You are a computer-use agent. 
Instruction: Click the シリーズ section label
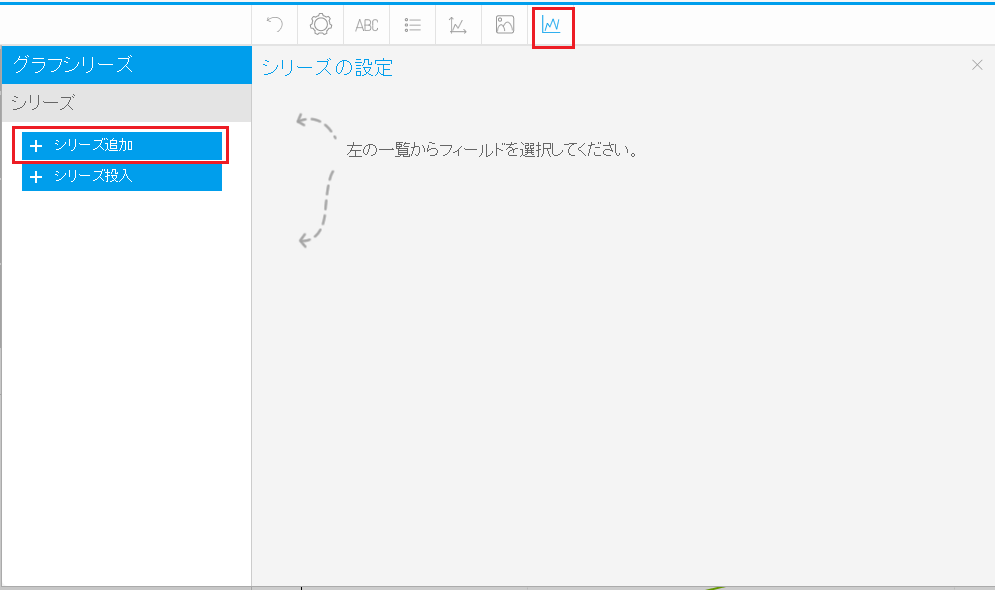pyautogui.click(x=127, y=103)
